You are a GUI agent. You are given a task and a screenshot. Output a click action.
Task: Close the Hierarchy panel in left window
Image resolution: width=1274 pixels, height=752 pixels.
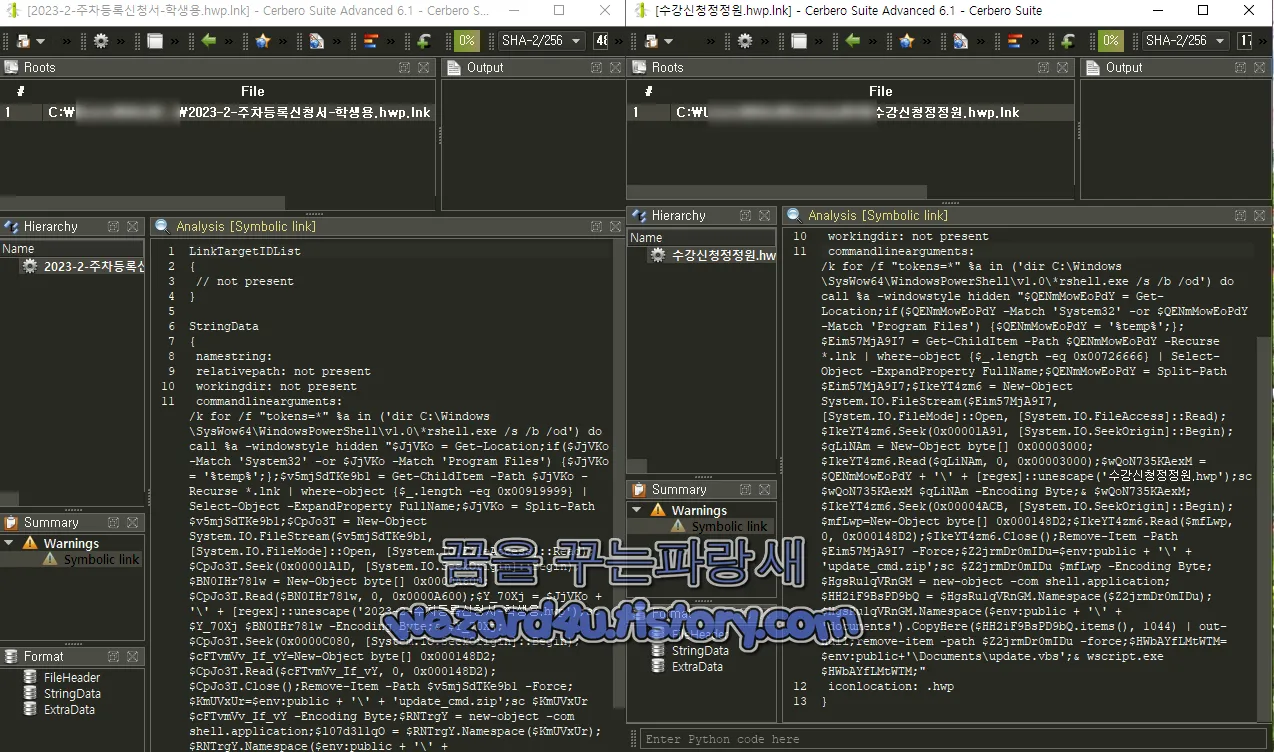(132, 227)
